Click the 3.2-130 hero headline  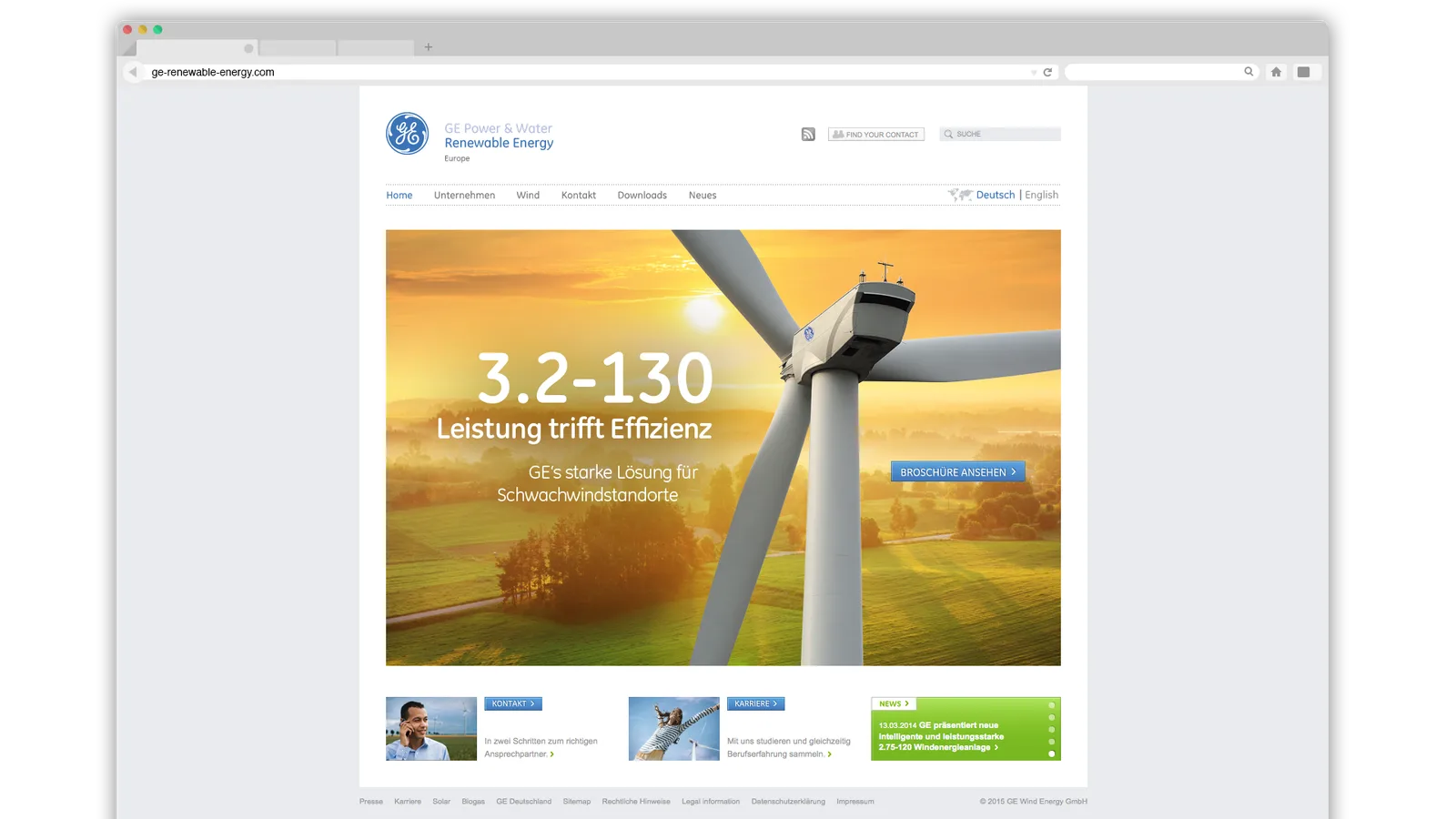coord(595,378)
